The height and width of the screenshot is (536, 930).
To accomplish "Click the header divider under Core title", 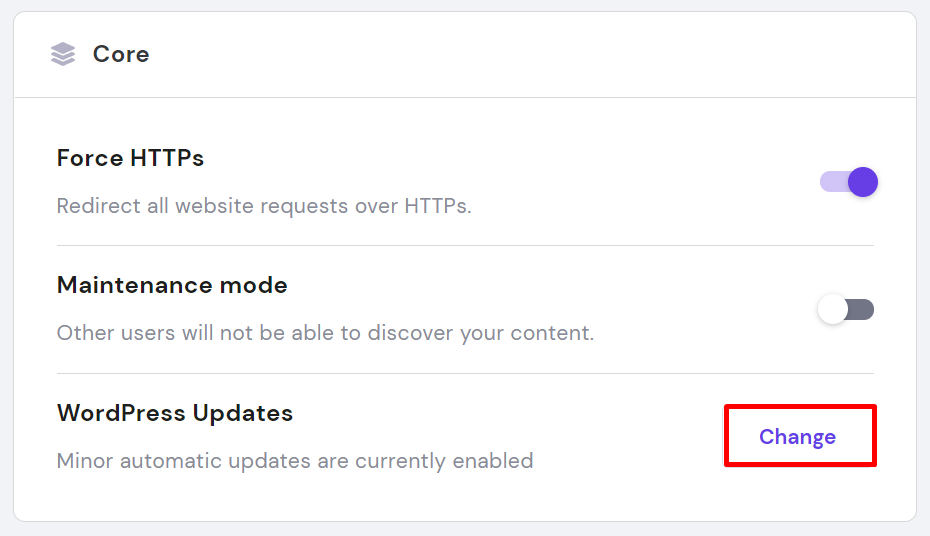I will point(465,98).
